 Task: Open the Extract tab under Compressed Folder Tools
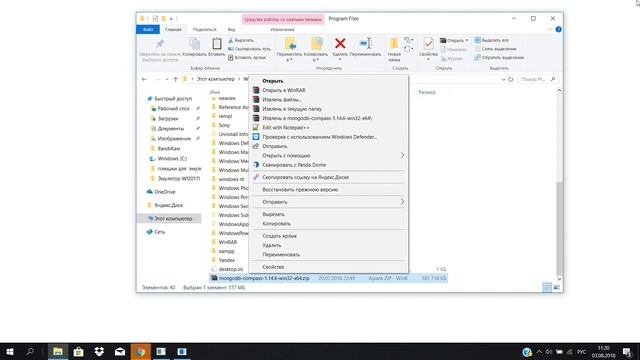coord(282,29)
